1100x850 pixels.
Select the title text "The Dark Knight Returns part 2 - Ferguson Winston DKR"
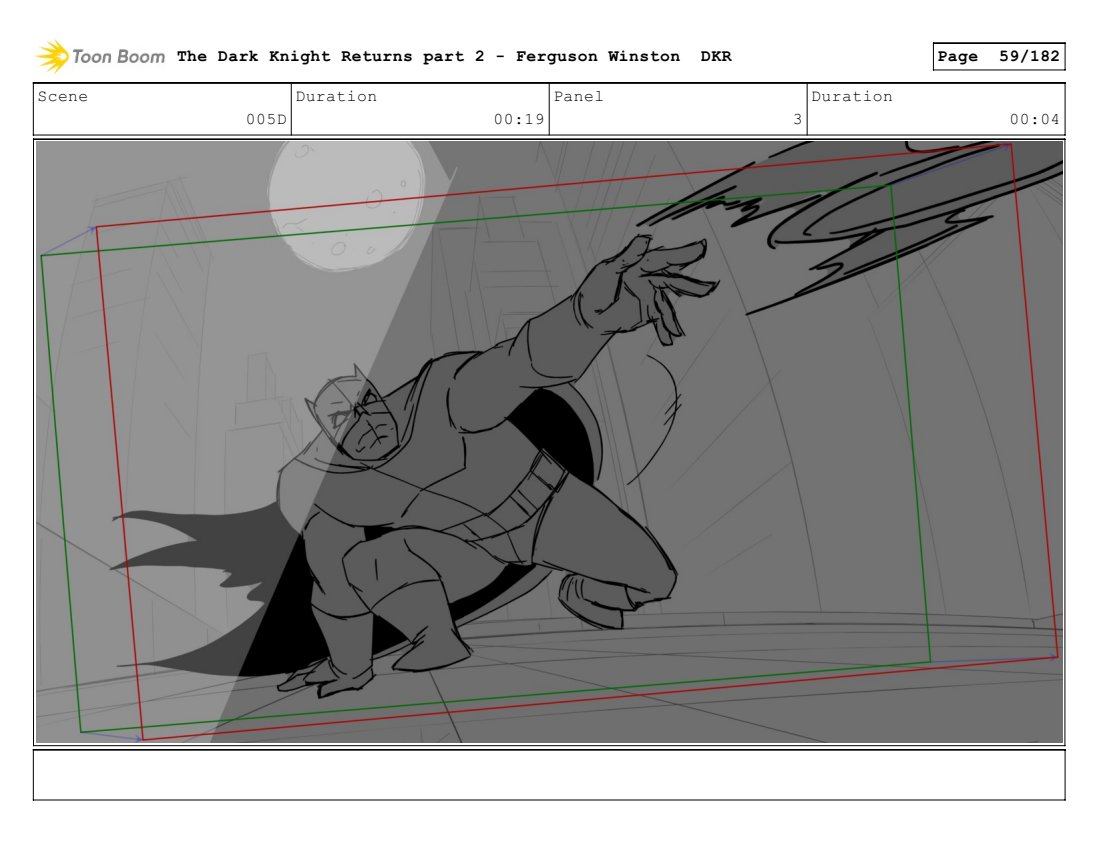pyautogui.click(x=454, y=56)
